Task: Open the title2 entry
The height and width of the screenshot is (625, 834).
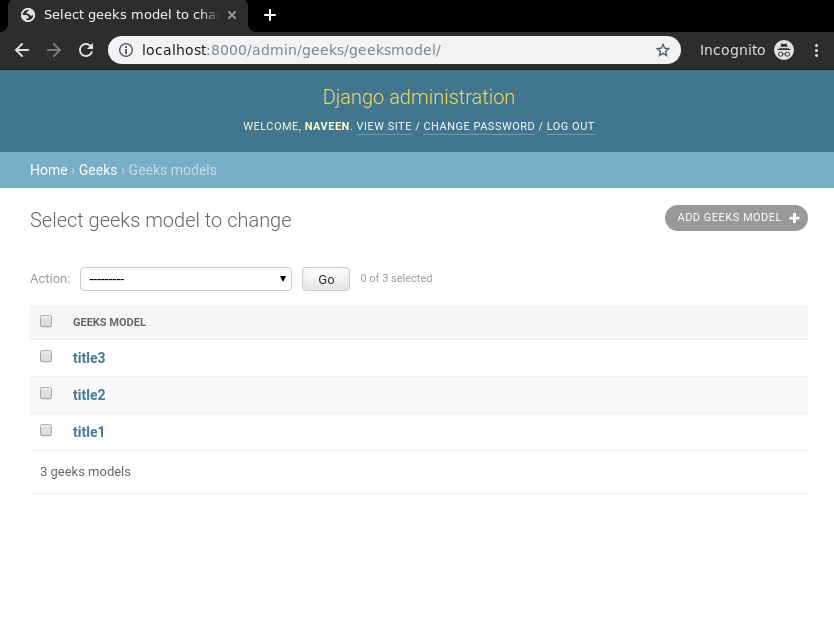Action: (x=89, y=395)
